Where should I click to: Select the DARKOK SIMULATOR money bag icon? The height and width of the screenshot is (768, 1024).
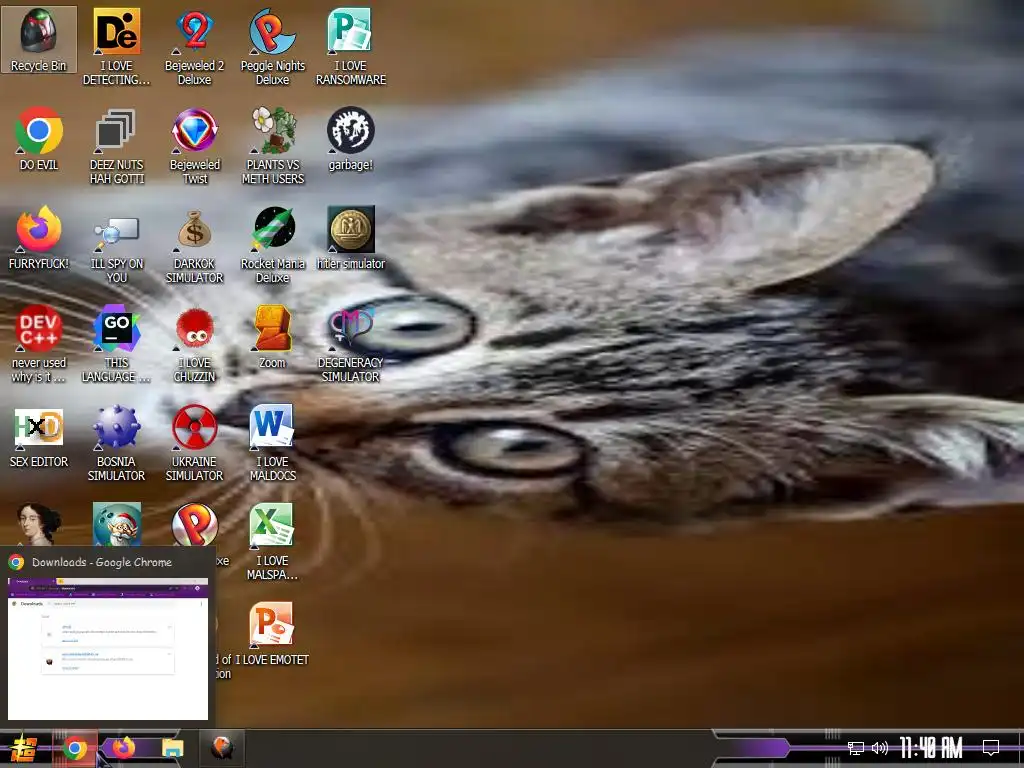pos(195,245)
